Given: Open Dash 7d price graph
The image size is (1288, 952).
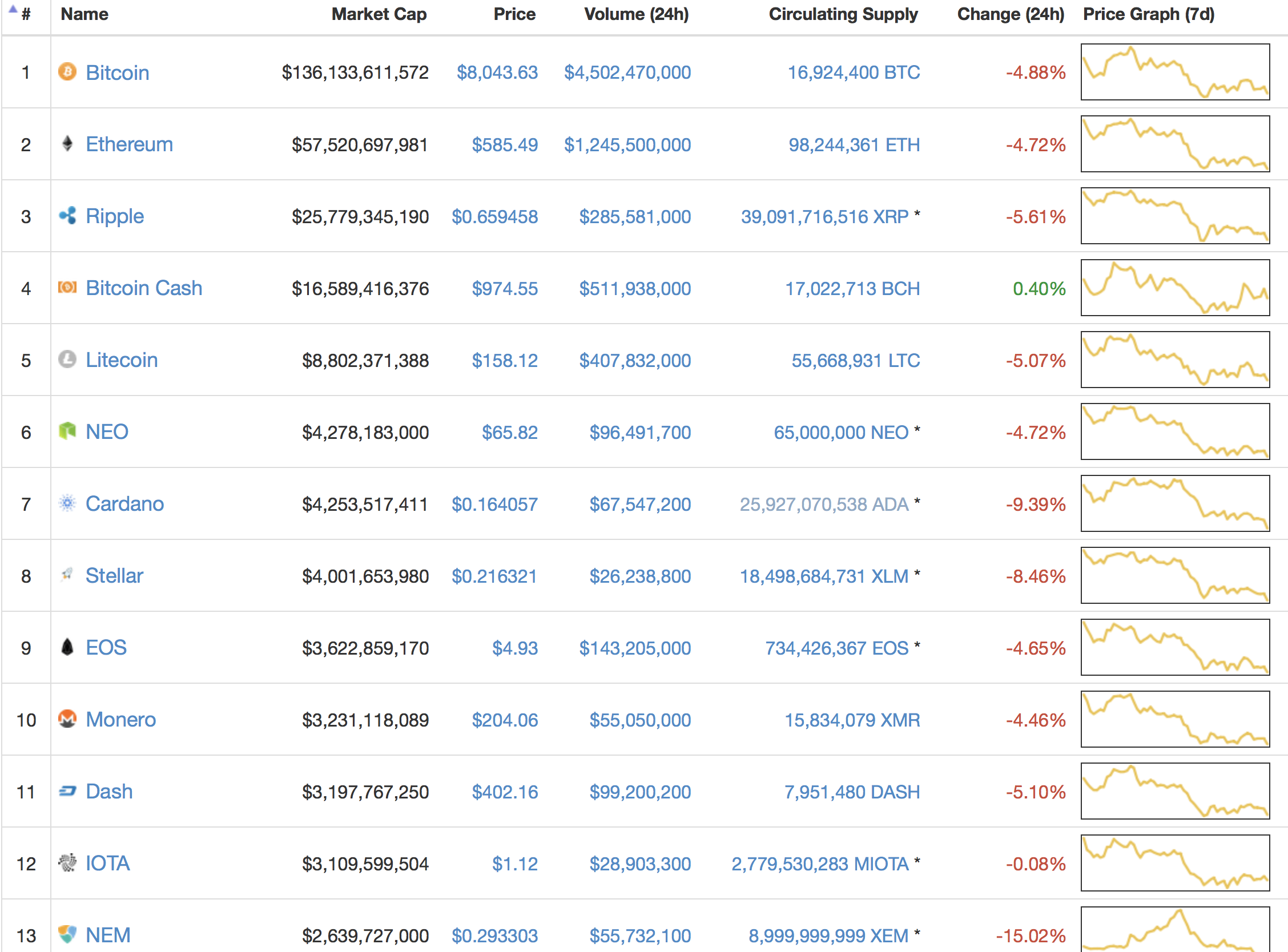Looking at the screenshot, I should pos(1175,790).
